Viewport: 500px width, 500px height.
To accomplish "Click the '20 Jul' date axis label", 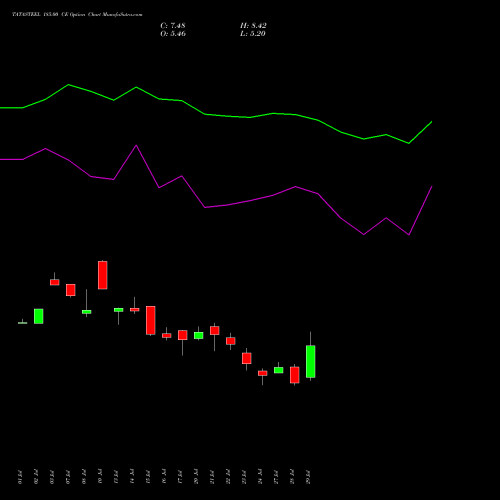I will [196, 477].
